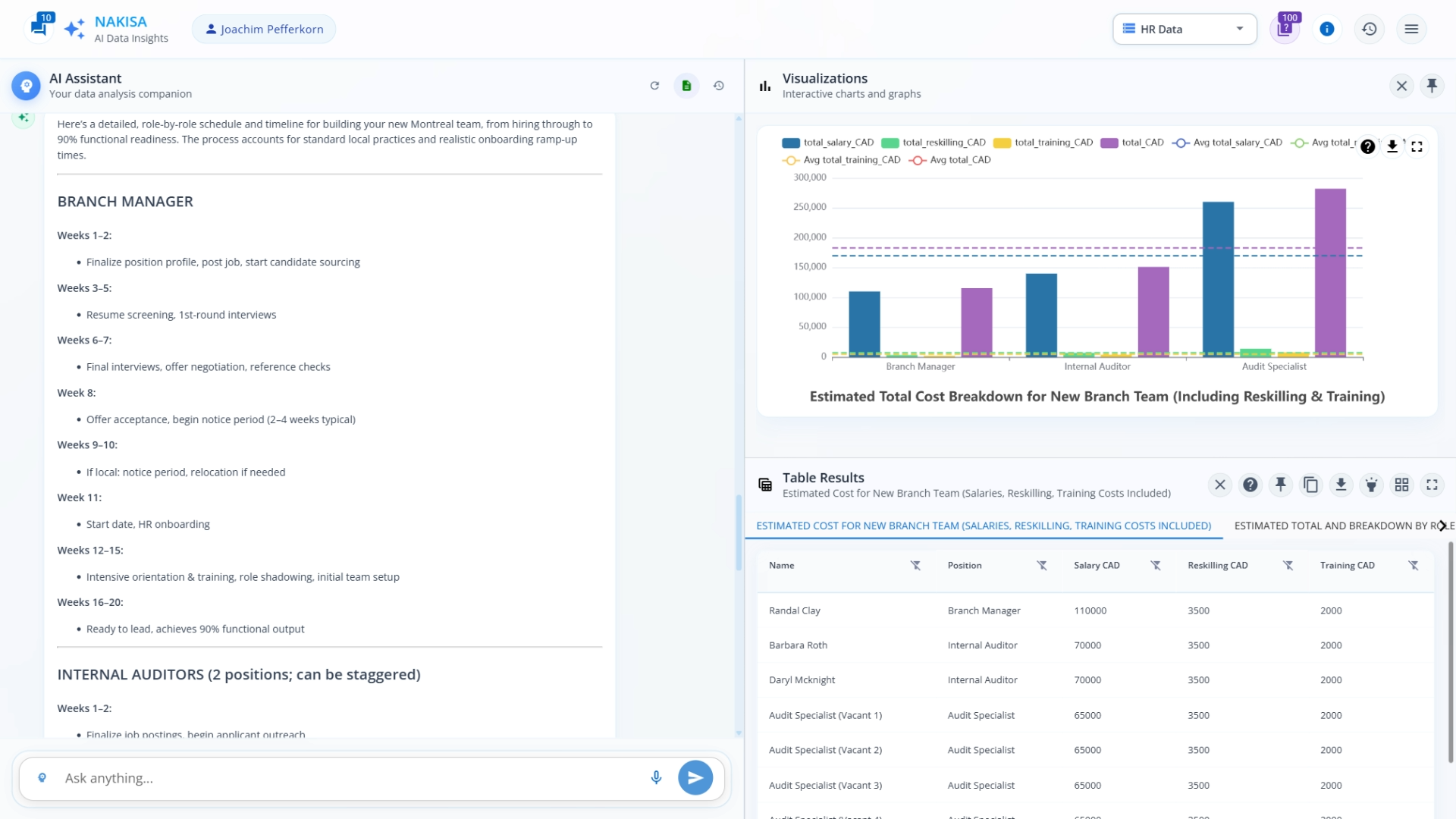Copy the Table Results to clipboard
The width and height of the screenshot is (1456, 819).
(1310, 485)
